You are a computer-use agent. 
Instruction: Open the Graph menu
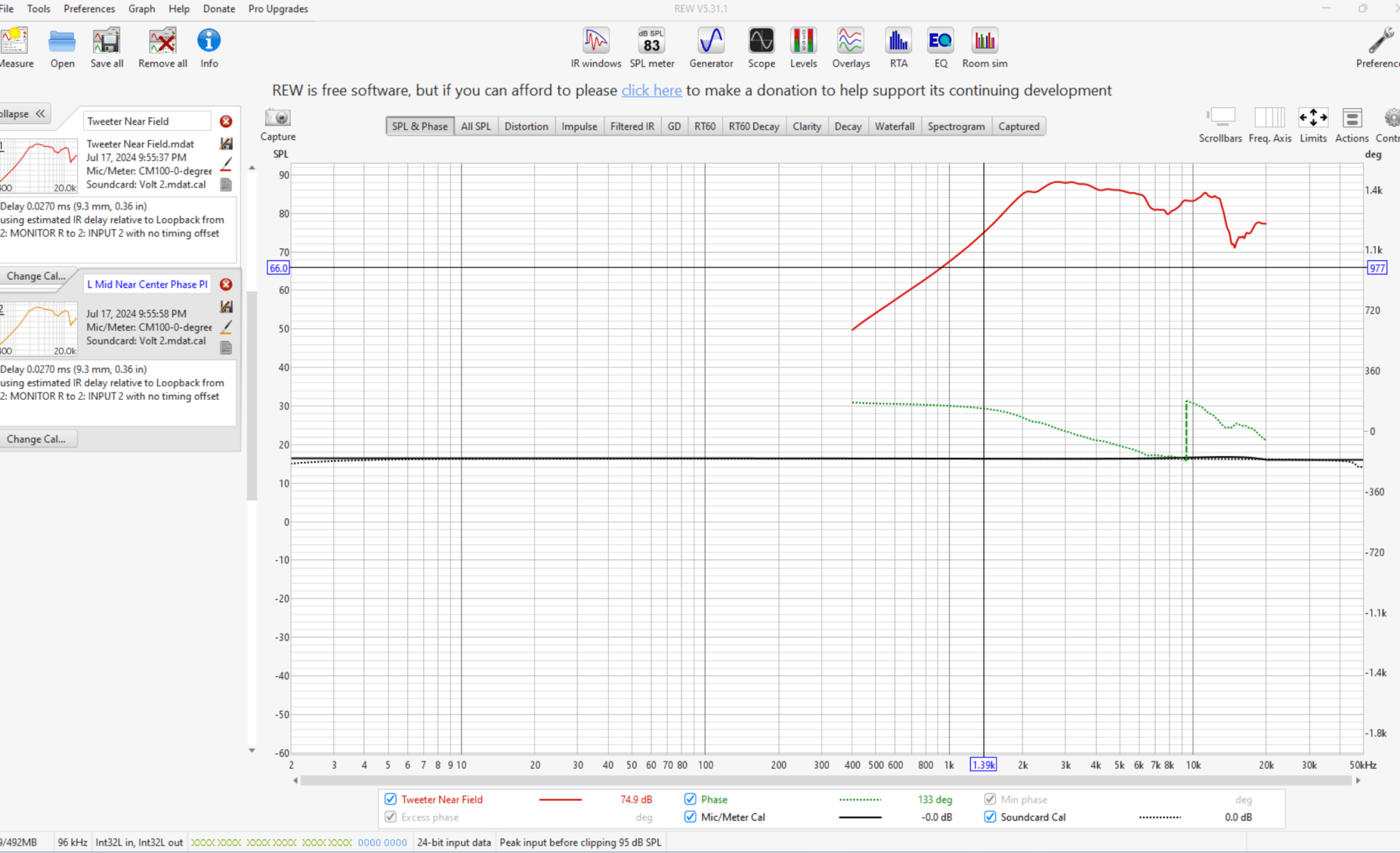142,9
